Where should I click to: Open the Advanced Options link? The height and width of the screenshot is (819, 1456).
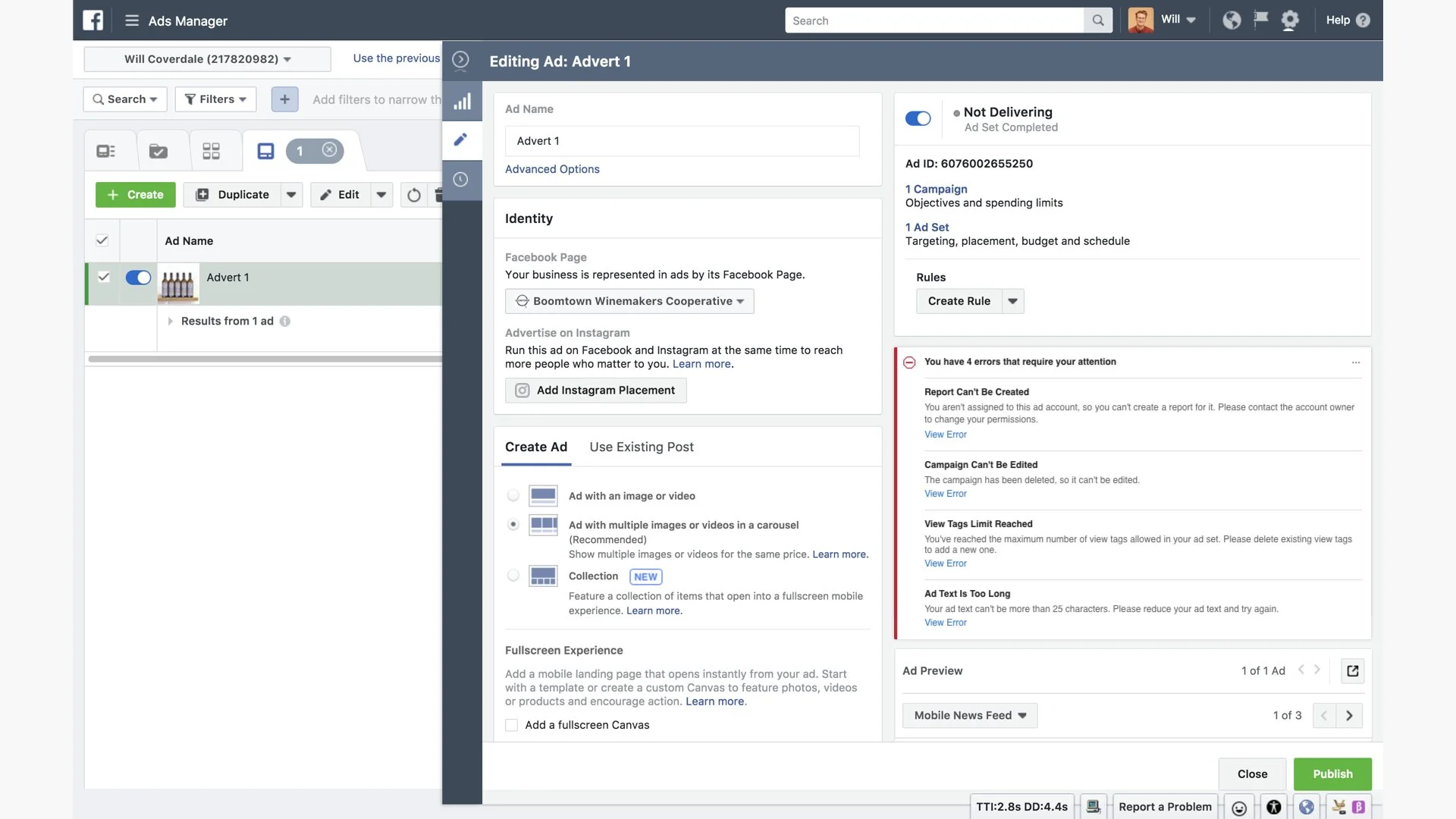pos(552,169)
